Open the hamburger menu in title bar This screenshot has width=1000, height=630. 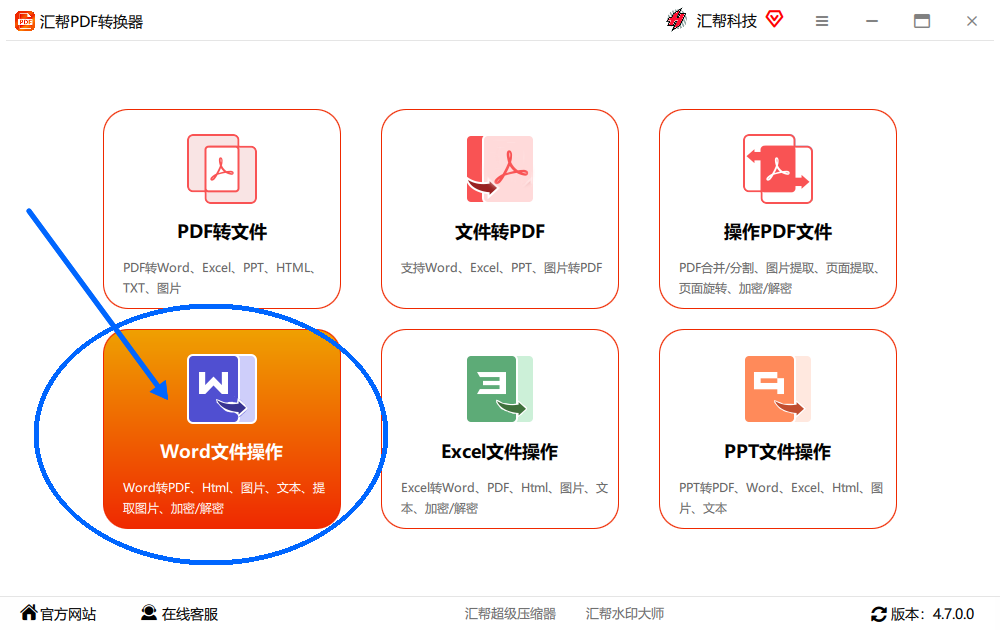coord(822,21)
